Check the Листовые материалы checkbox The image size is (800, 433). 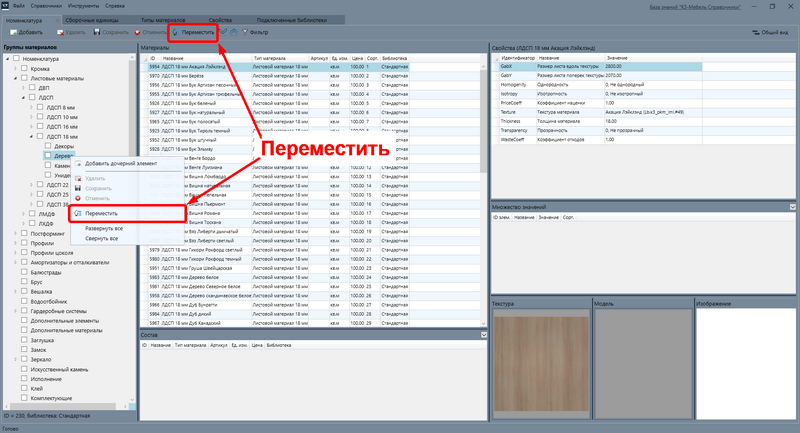coord(24,78)
